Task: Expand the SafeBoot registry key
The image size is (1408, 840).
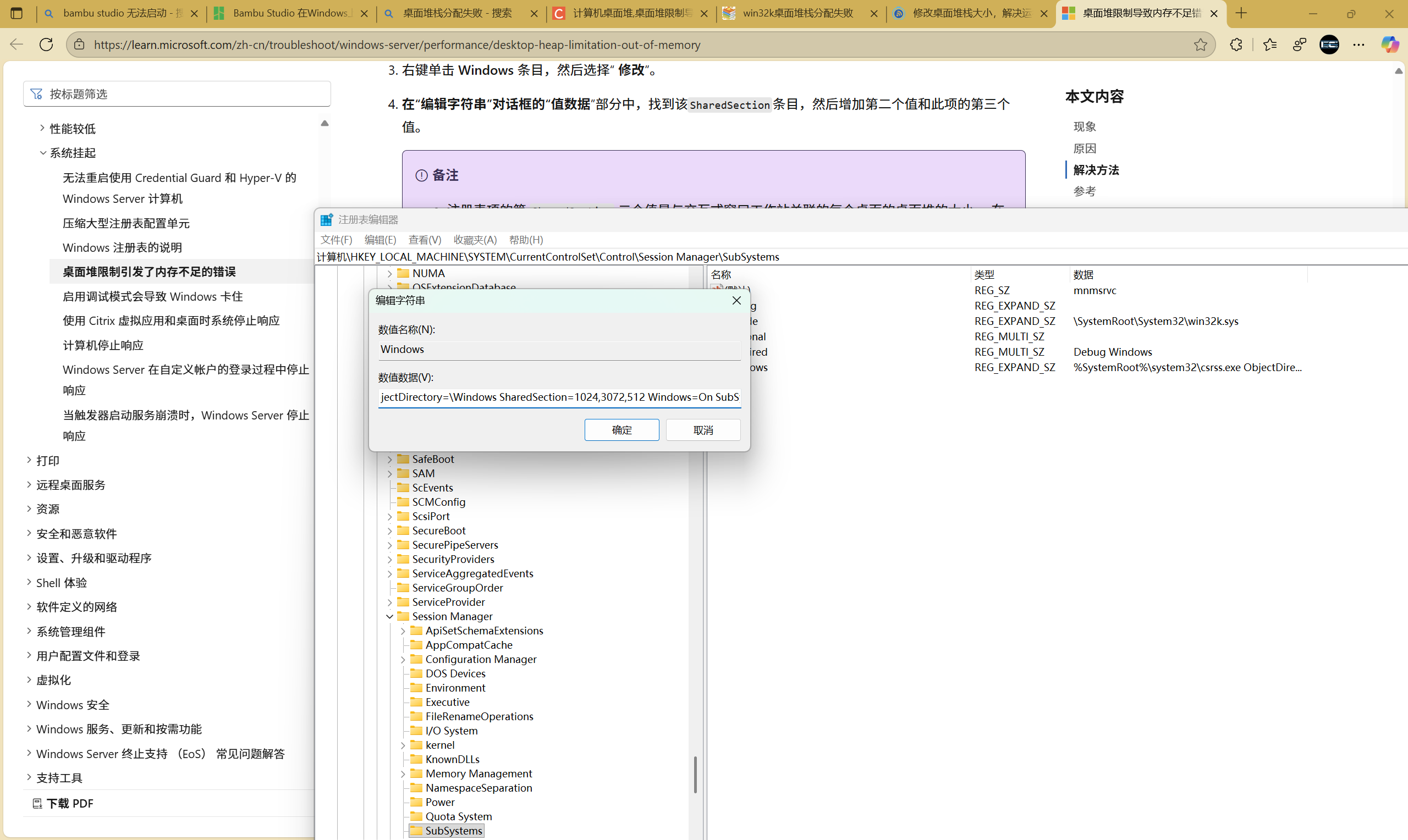Action: pos(389,459)
